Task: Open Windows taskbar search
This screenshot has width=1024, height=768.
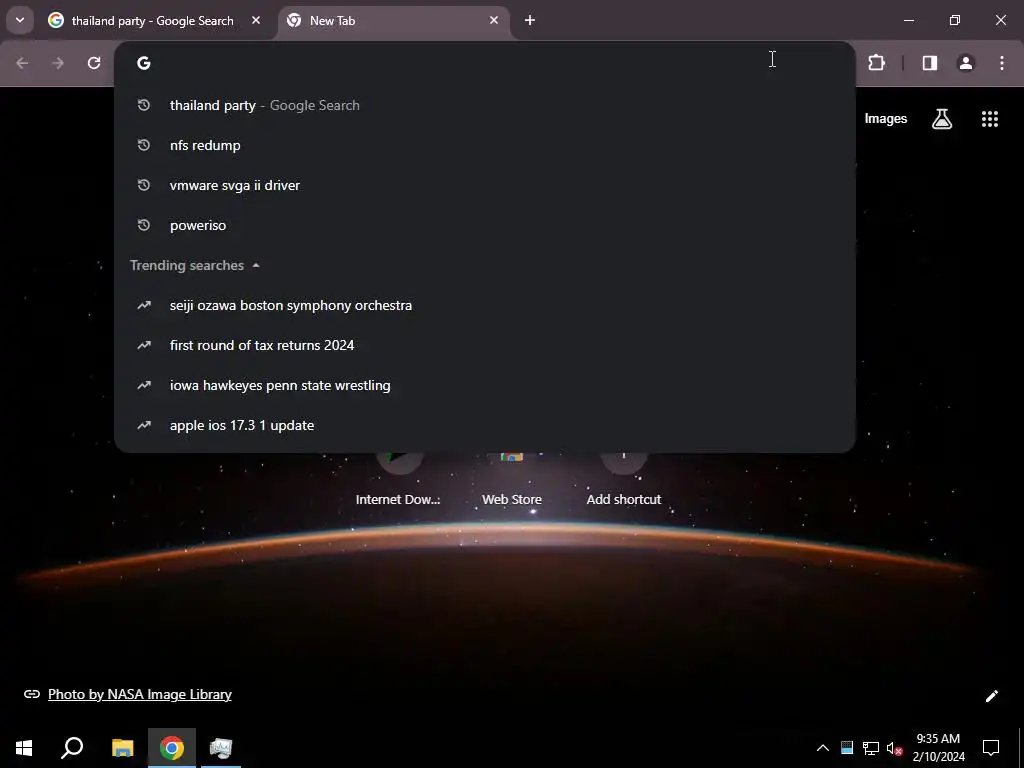Action: click(72, 748)
